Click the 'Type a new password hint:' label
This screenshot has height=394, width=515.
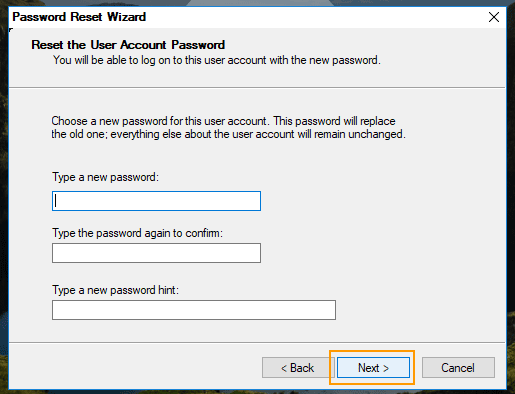click(x=115, y=290)
